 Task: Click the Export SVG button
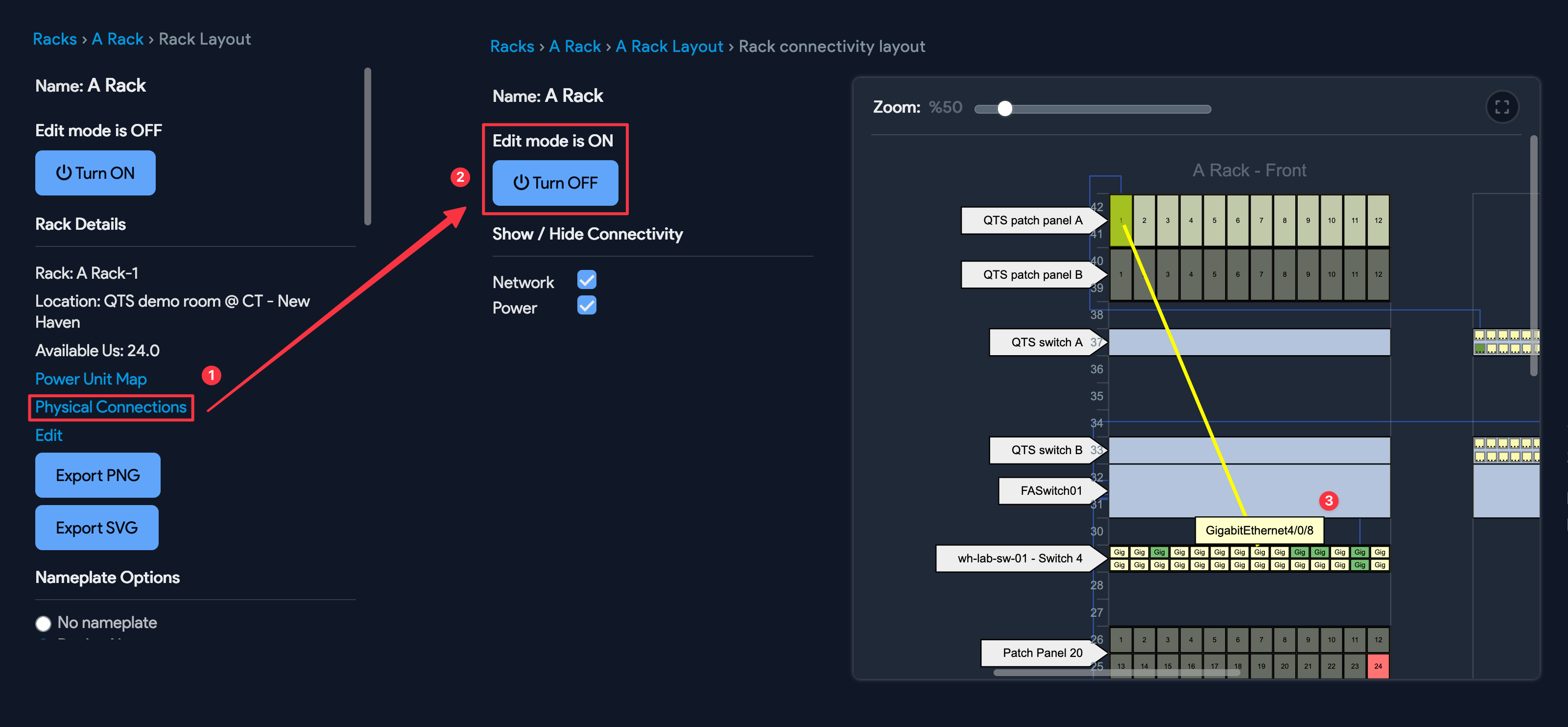(97, 527)
